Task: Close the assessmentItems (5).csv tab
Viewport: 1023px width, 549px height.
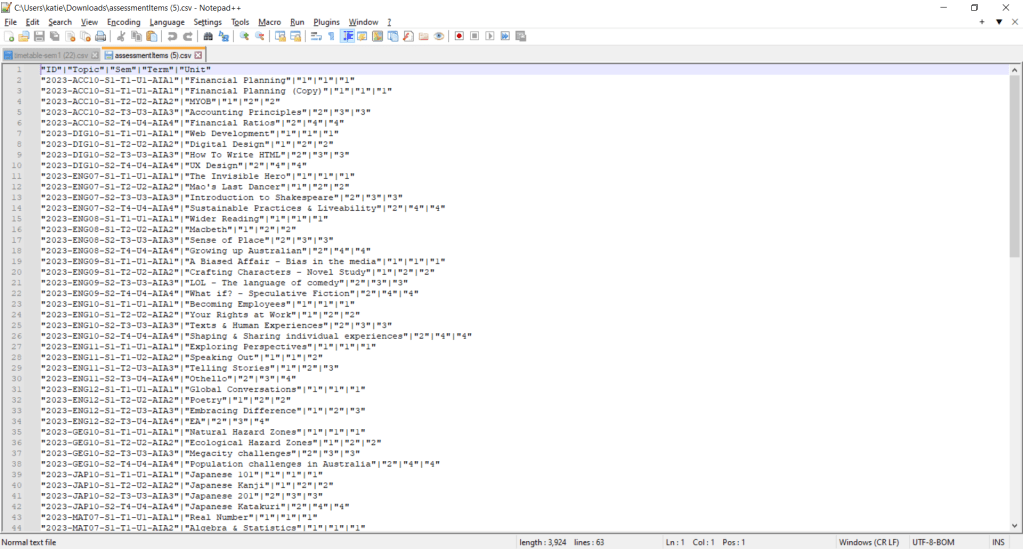Action: point(198,55)
